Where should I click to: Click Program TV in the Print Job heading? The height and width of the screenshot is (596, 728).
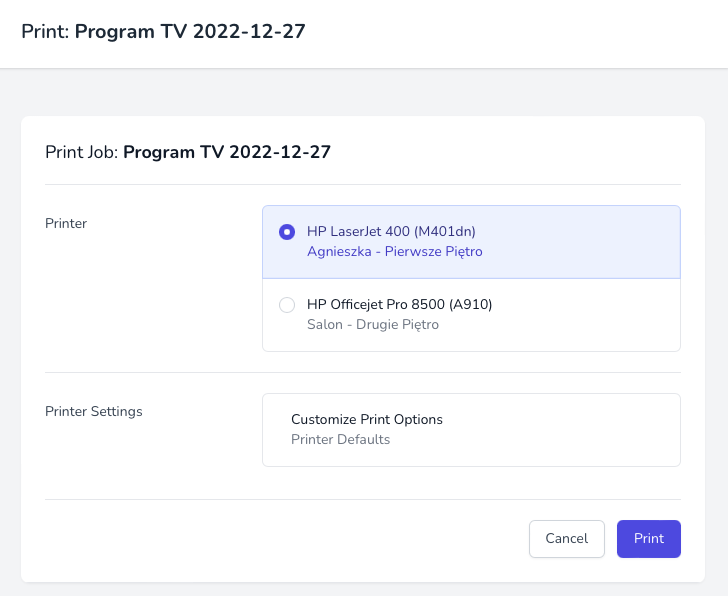(x=174, y=152)
